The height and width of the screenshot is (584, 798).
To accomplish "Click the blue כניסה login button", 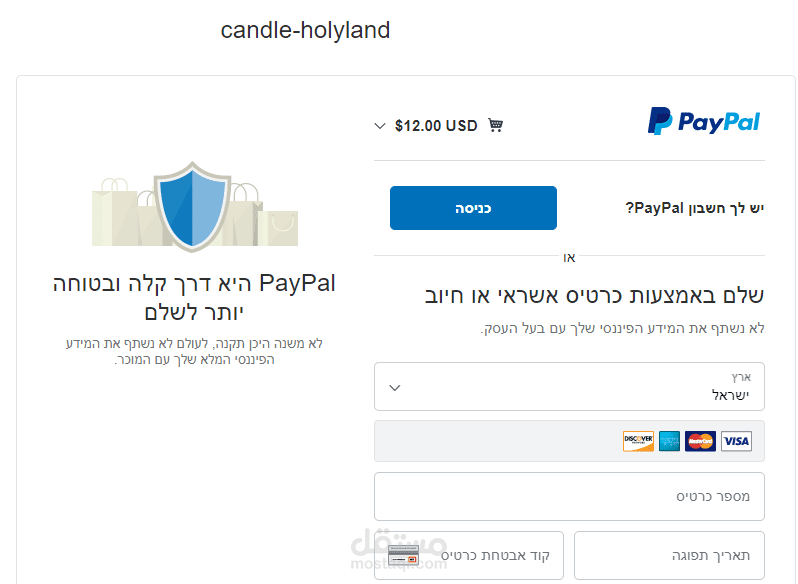I will pos(473,208).
